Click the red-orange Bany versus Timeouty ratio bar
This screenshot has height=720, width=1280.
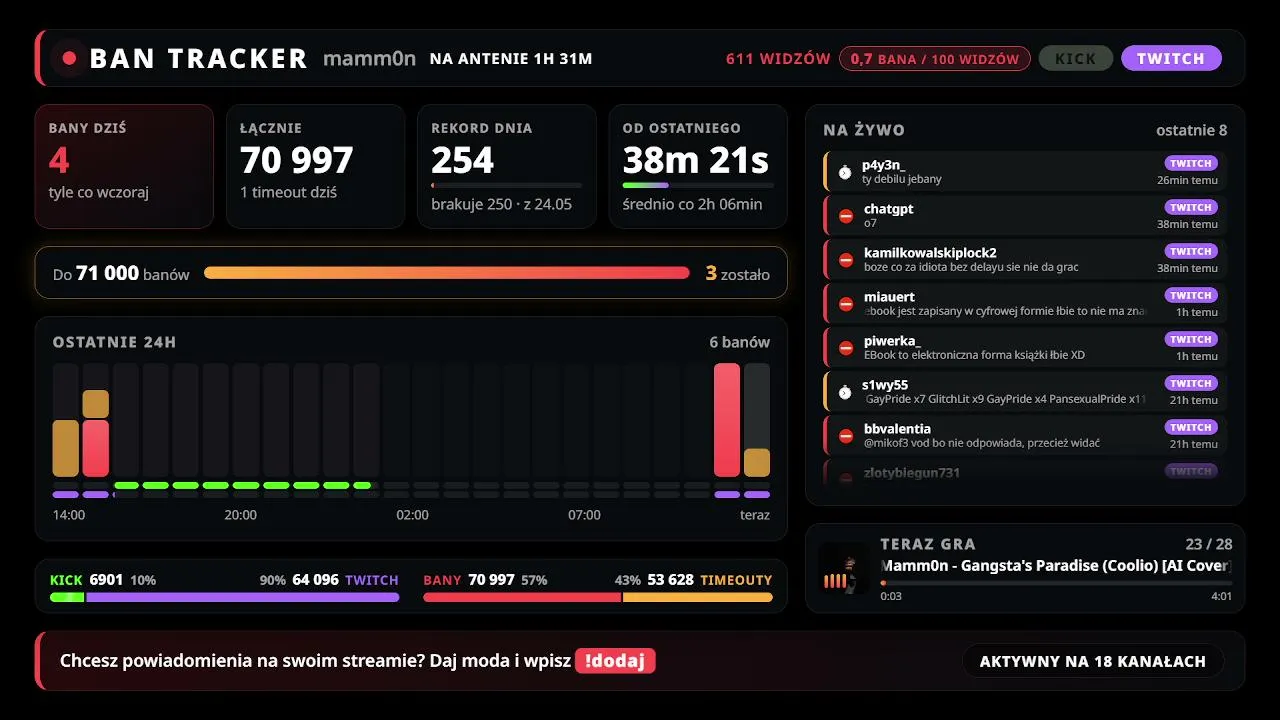(598, 597)
